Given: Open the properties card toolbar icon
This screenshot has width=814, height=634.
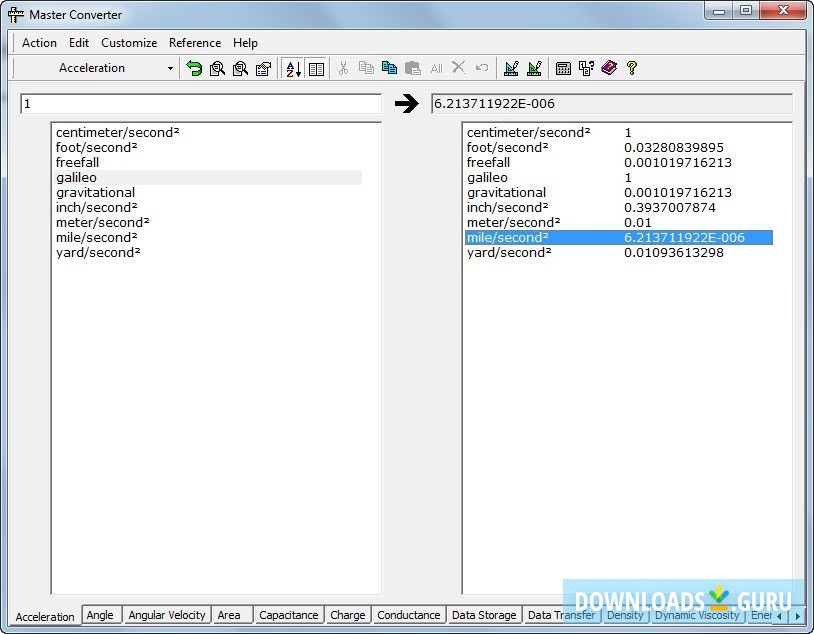Looking at the screenshot, I should [264, 68].
